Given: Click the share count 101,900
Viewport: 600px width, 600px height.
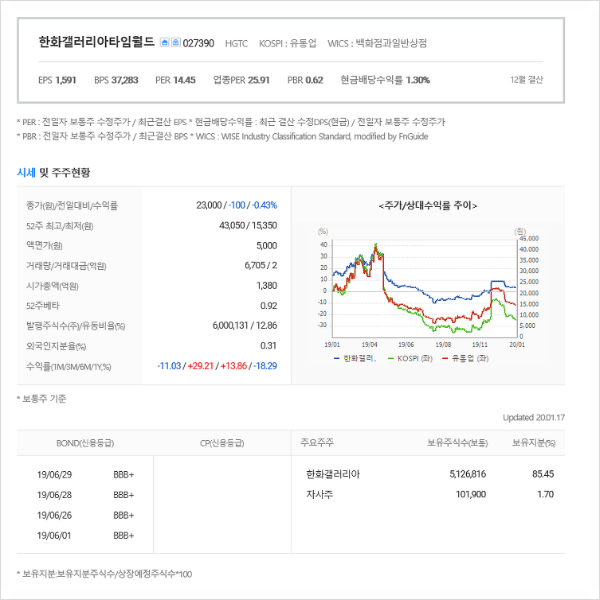Looking at the screenshot, I should [471, 494].
